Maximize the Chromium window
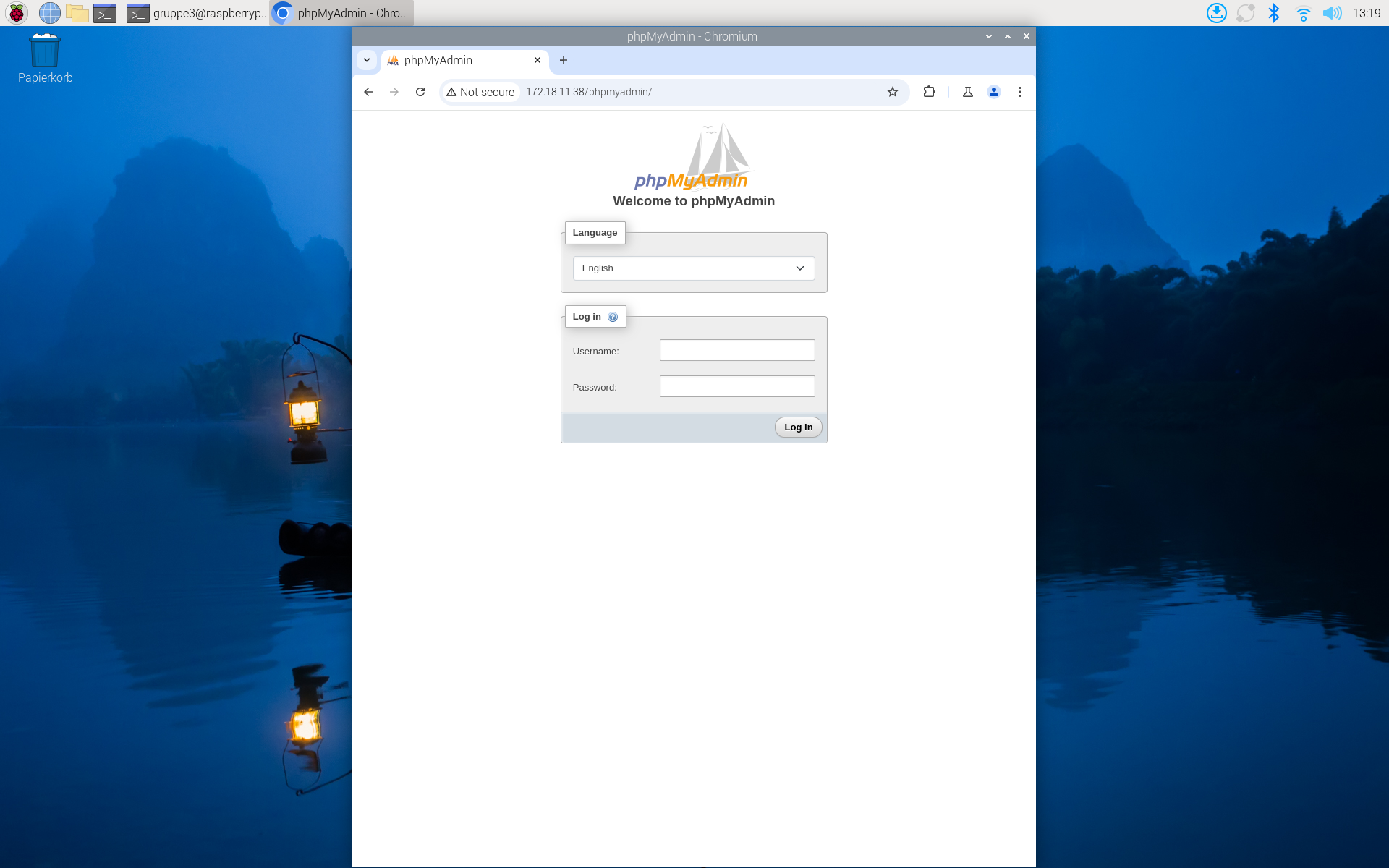This screenshot has width=1389, height=868. [1008, 36]
